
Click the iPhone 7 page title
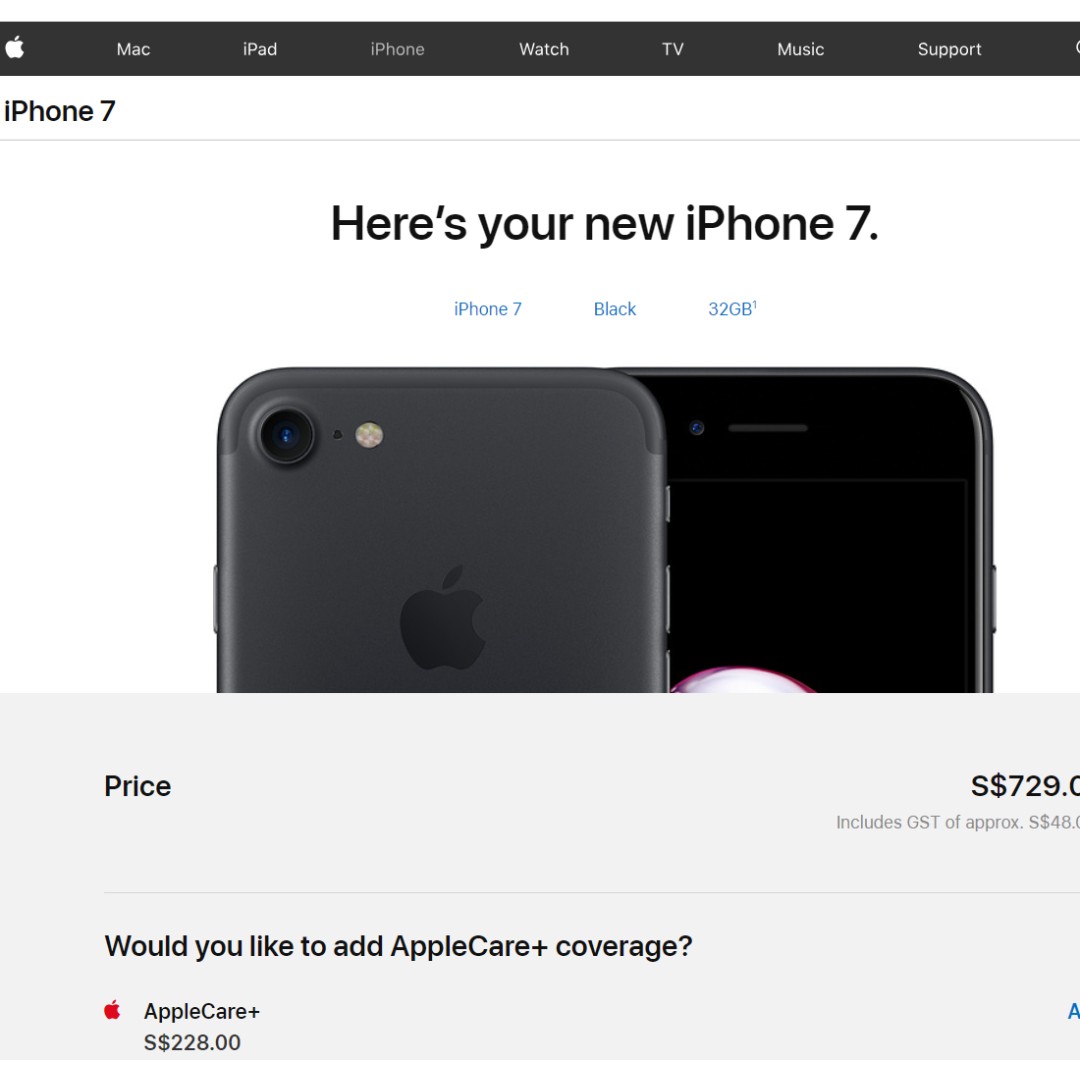click(x=59, y=111)
